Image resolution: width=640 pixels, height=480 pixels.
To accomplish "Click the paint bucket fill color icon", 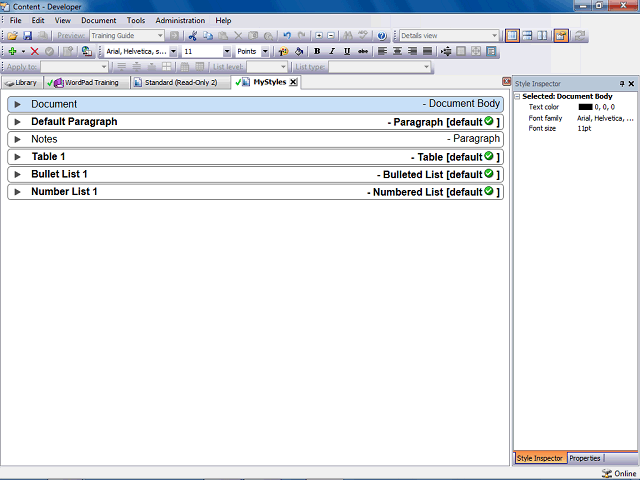I will [x=299, y=51].
